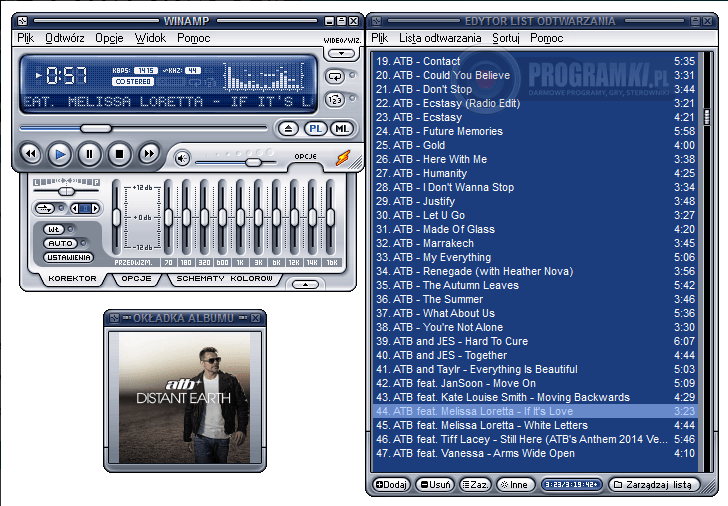Image resolution: width=728 pixels, height=506 pixels.
Task: Click Winamp main window system menu icon
Action: (x=22, y=21)
